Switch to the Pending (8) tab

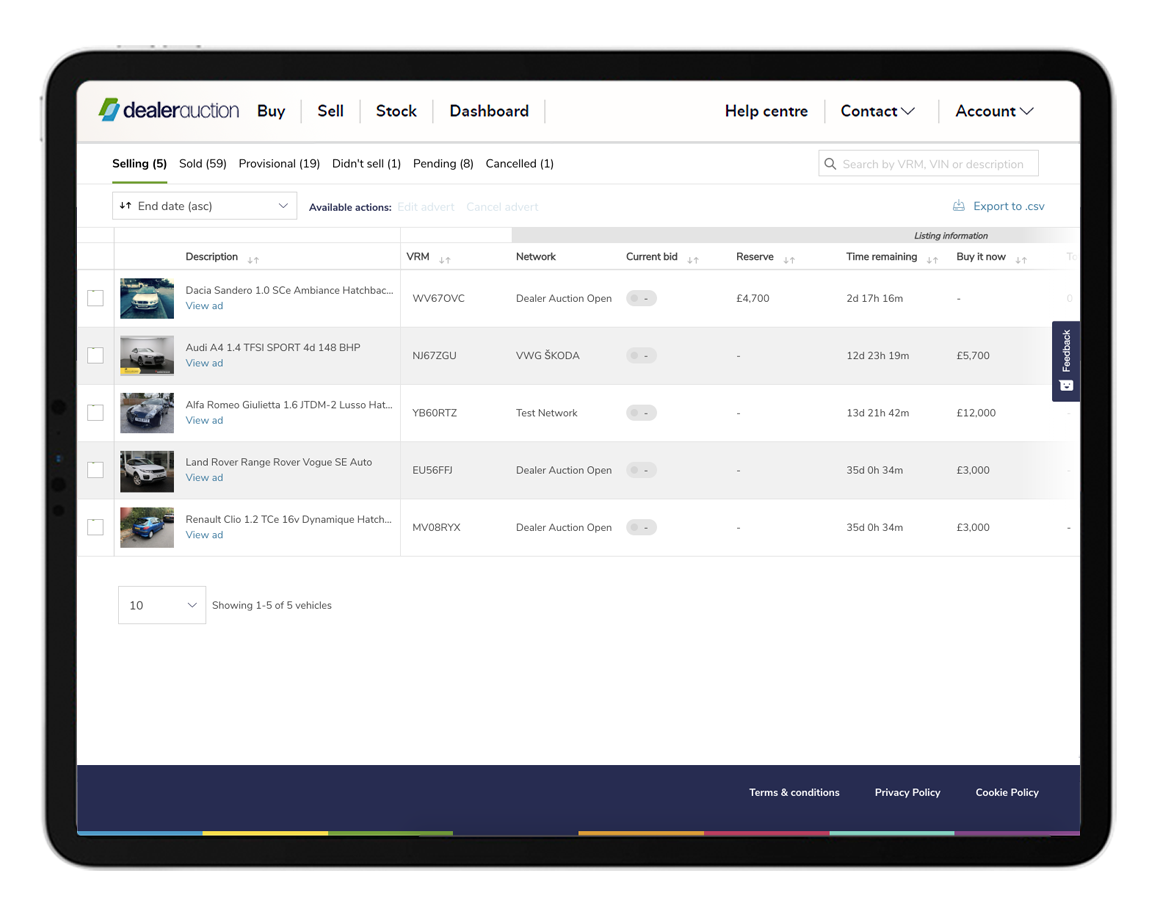pyautogui.click(x=443, y=164)
